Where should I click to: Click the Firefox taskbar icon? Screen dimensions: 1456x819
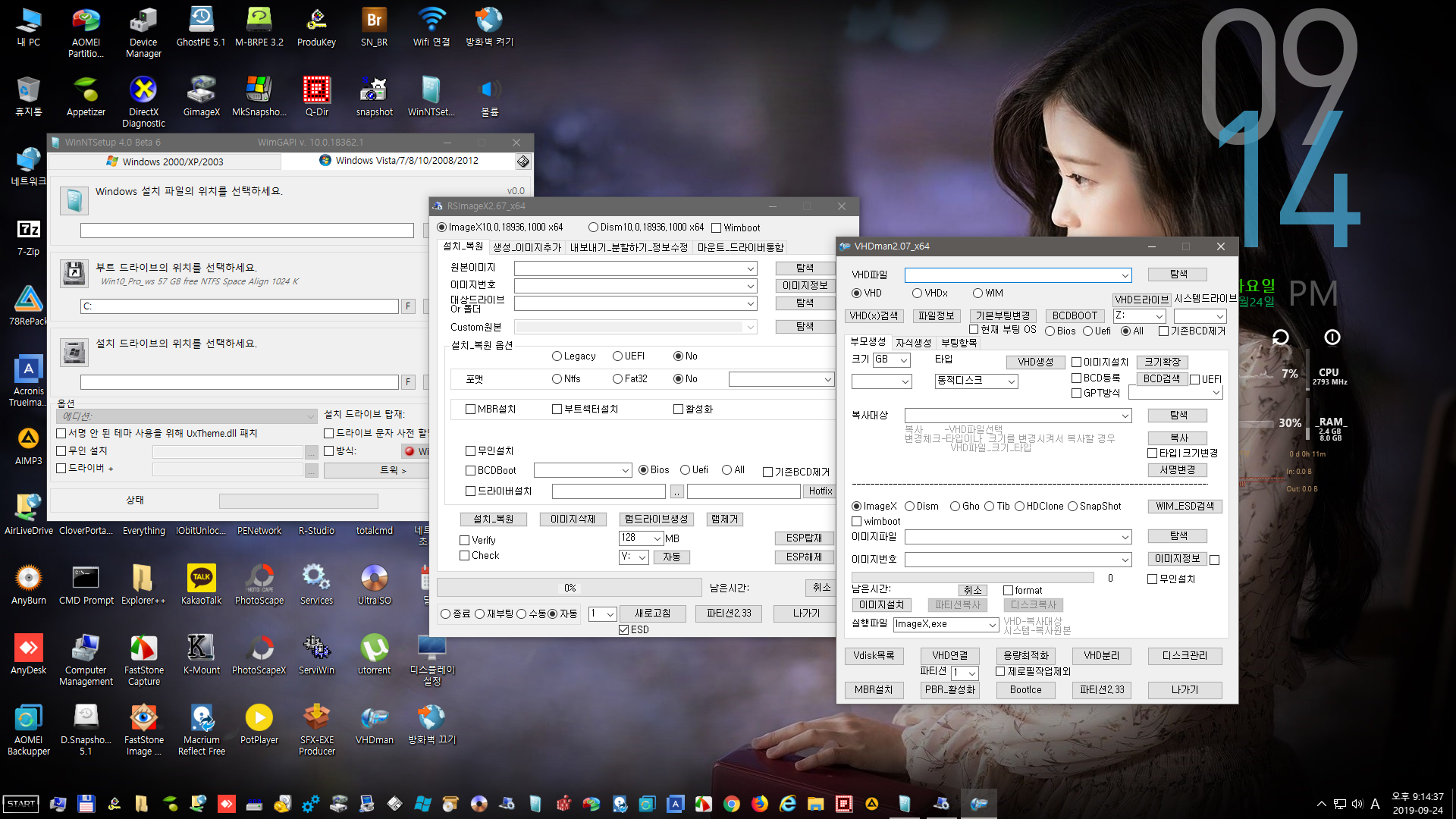759,804
